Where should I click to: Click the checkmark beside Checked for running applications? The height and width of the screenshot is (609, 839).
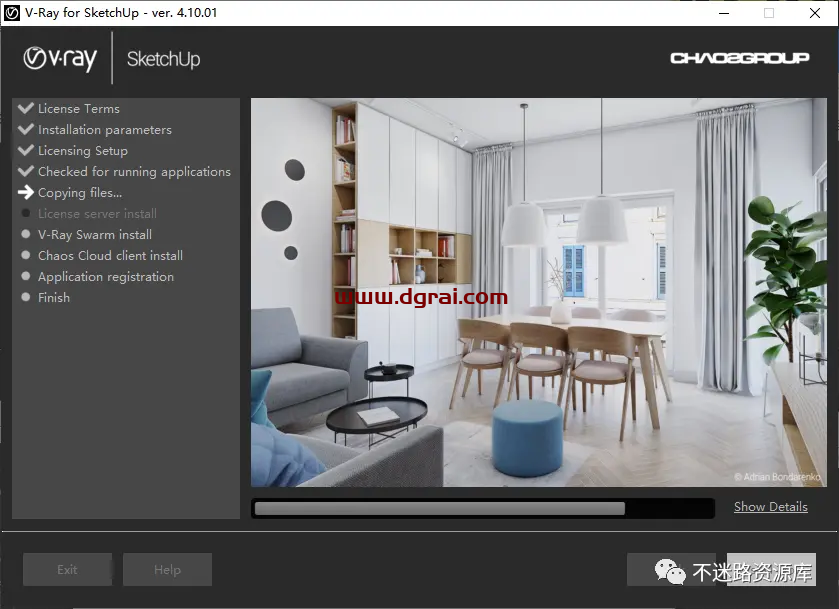pos(26,171)
